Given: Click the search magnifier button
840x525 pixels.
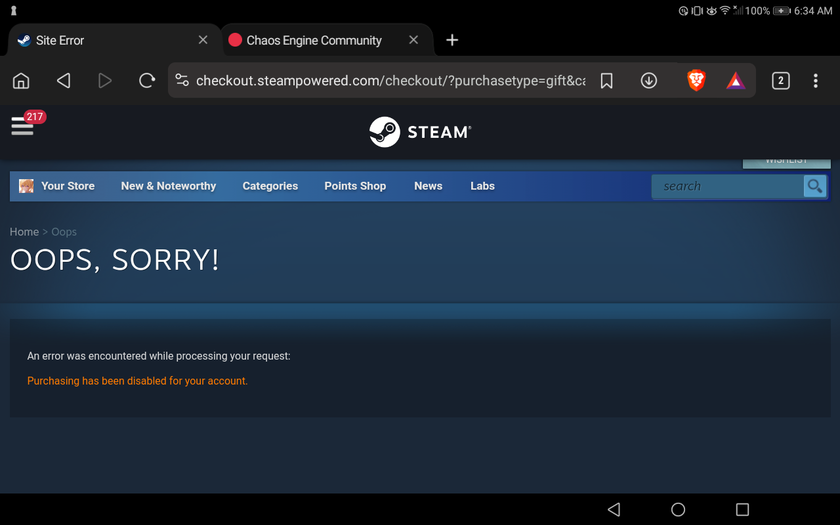Looking at the screenshot, I should click(x=815, y=186).
